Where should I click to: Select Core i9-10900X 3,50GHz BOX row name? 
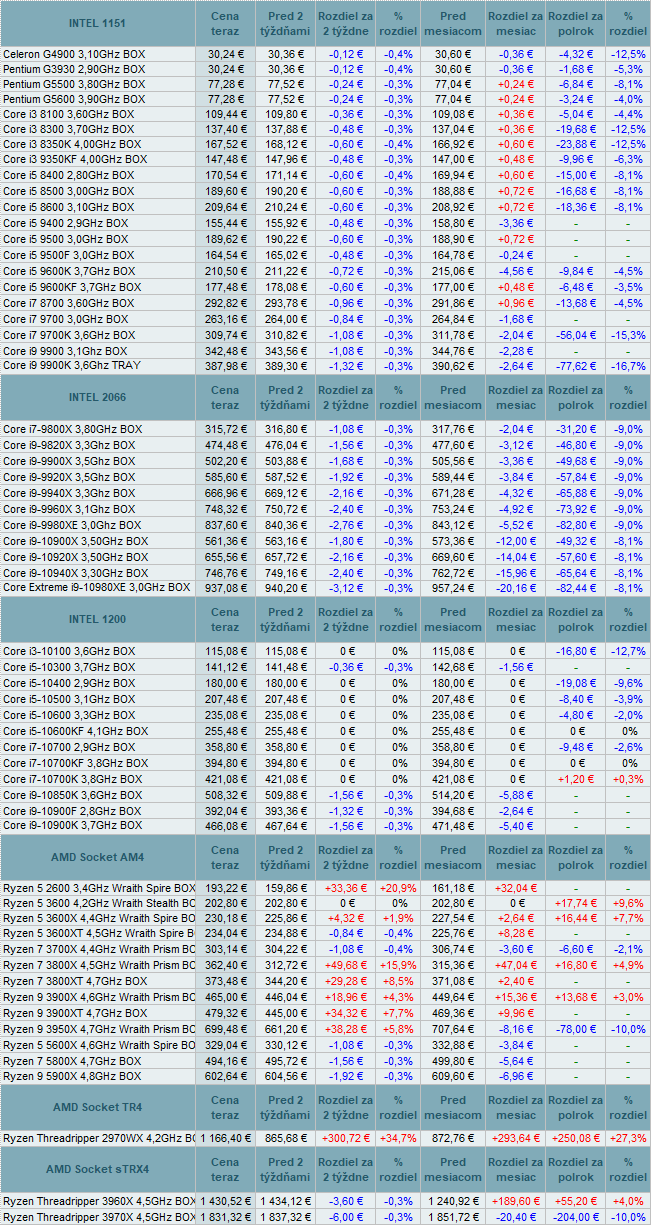coord(76,541)
